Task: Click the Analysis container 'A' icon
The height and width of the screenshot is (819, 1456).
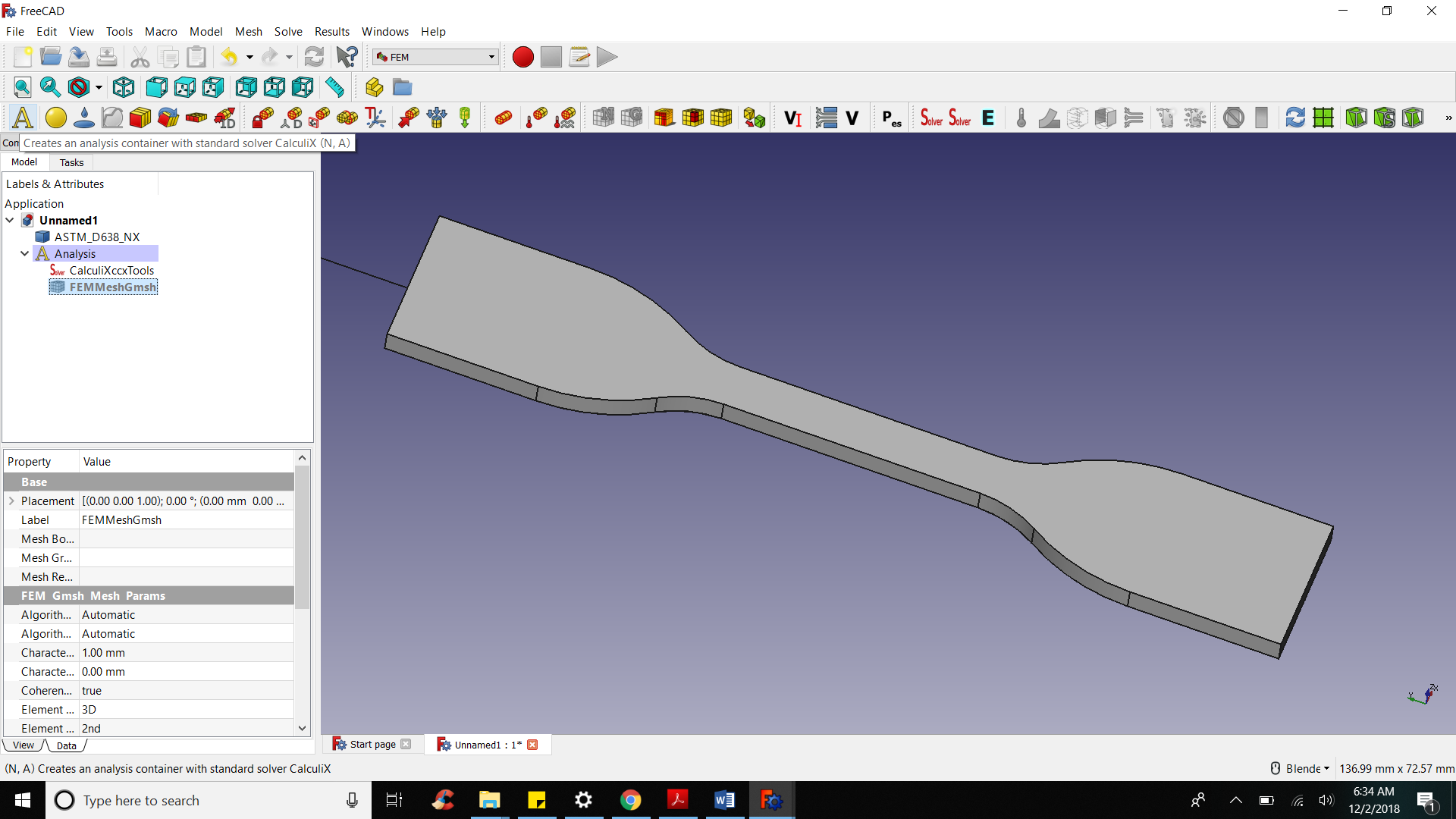Action: point(23,118)
